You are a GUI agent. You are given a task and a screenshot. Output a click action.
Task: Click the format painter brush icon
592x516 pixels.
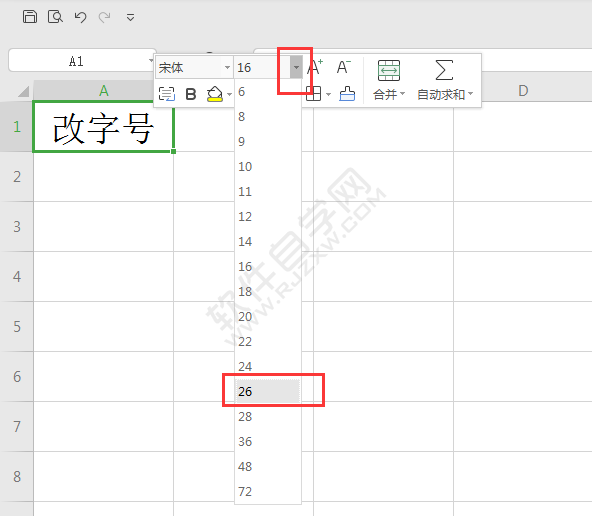coord(347,94)
